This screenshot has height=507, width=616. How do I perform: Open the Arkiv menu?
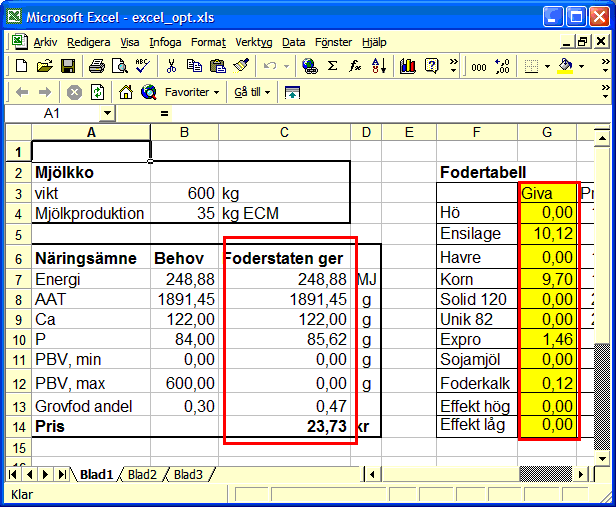[45, 42]
